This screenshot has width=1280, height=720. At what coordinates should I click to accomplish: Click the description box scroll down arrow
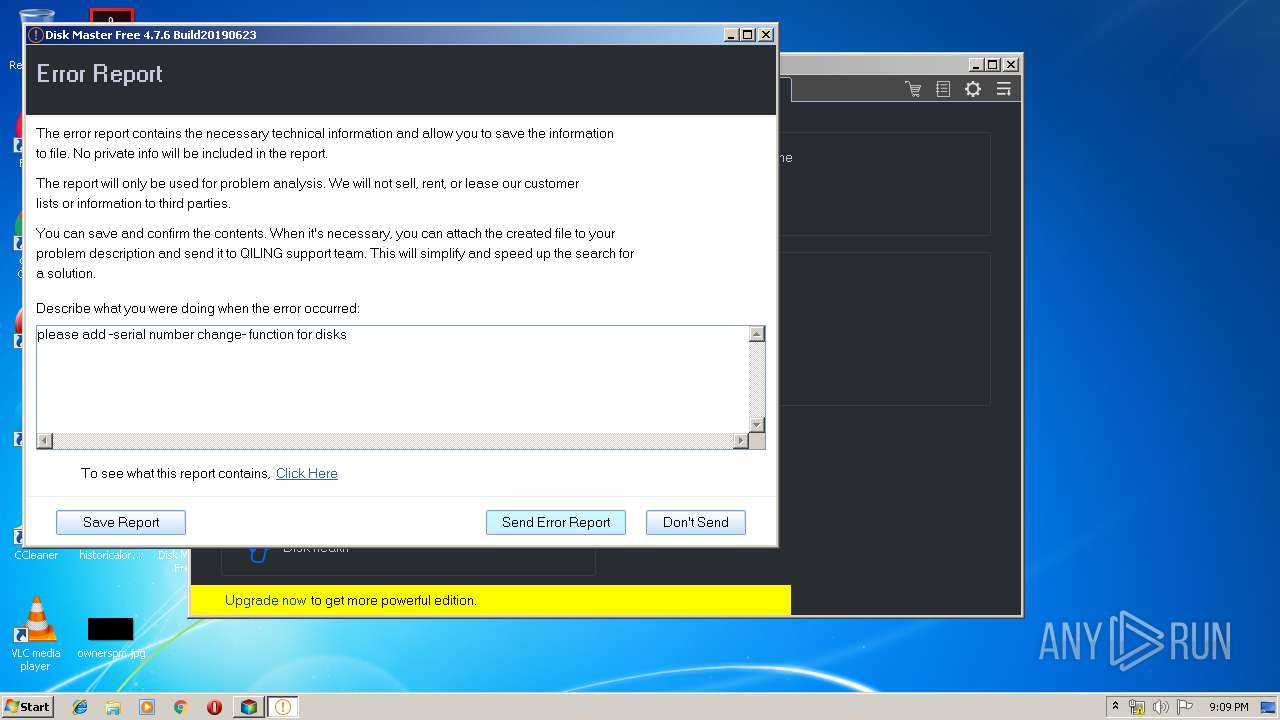click(757, 425)
